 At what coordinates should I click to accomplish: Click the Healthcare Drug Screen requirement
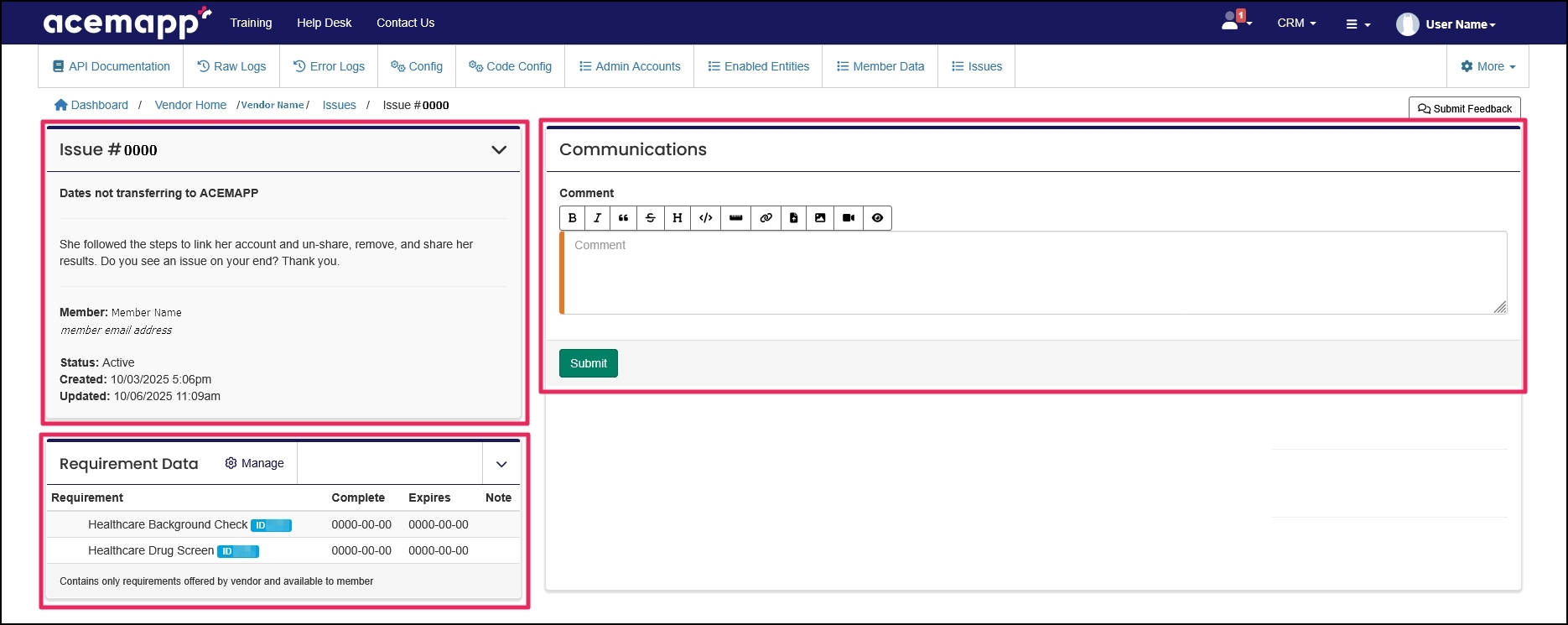click(151, 550)
